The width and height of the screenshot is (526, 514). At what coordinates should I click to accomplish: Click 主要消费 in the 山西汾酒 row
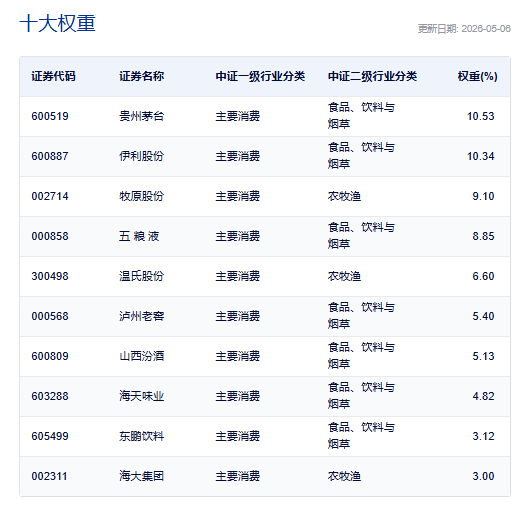point(238,356)
